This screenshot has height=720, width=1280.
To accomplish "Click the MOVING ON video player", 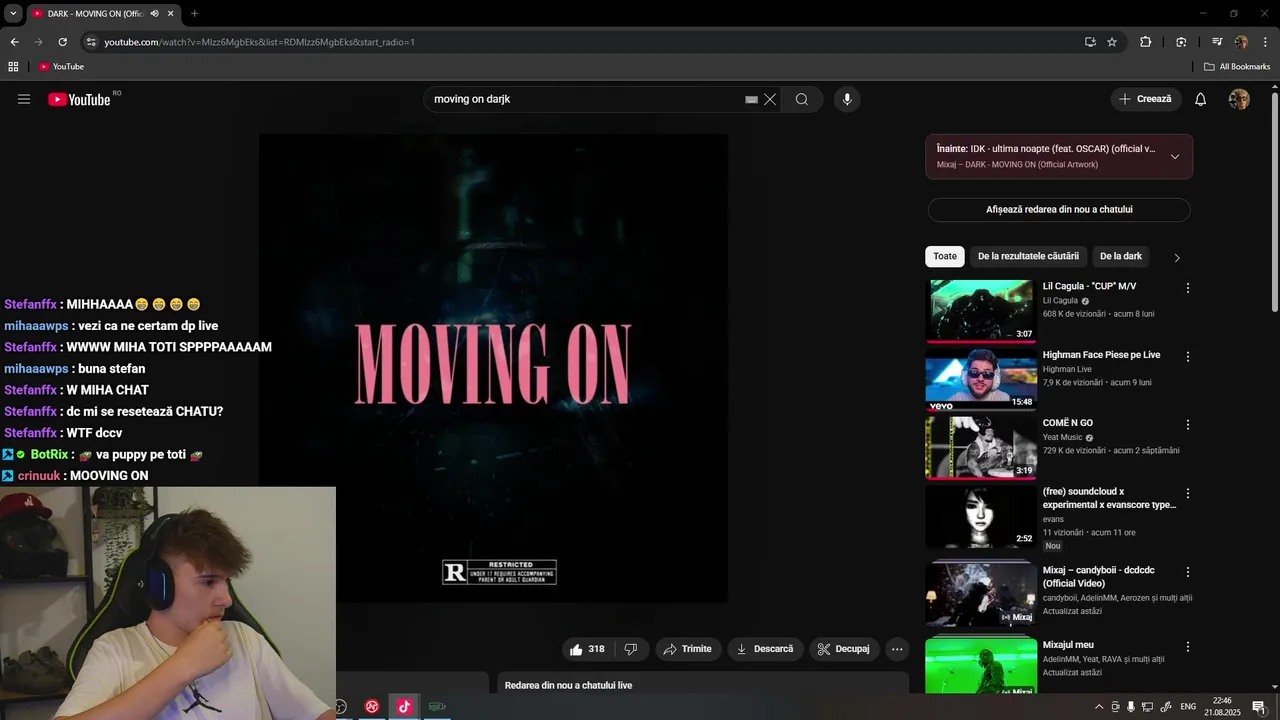I will pos(493,368).
